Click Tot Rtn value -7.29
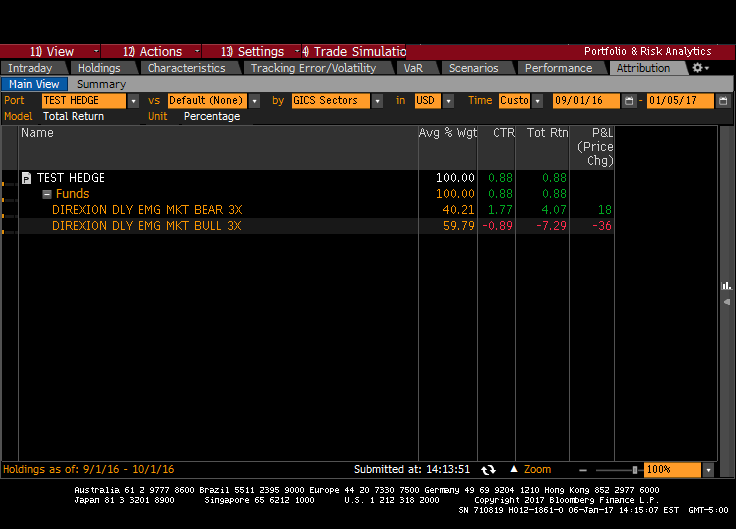Image resolution: width=736 pixels, height=529 pixels. [x=552, y=226]
